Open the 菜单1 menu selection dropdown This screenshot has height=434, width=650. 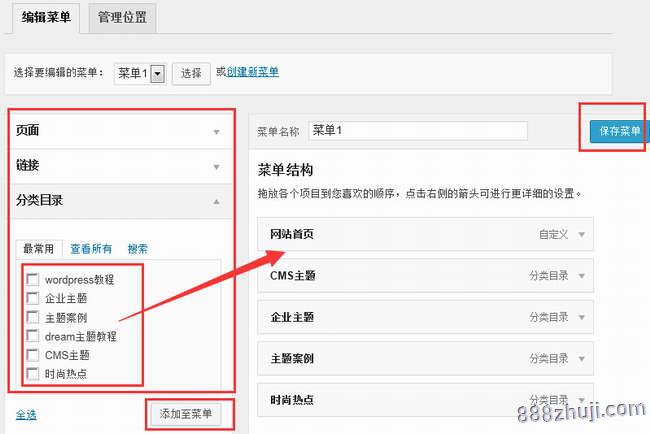point(140,74)
